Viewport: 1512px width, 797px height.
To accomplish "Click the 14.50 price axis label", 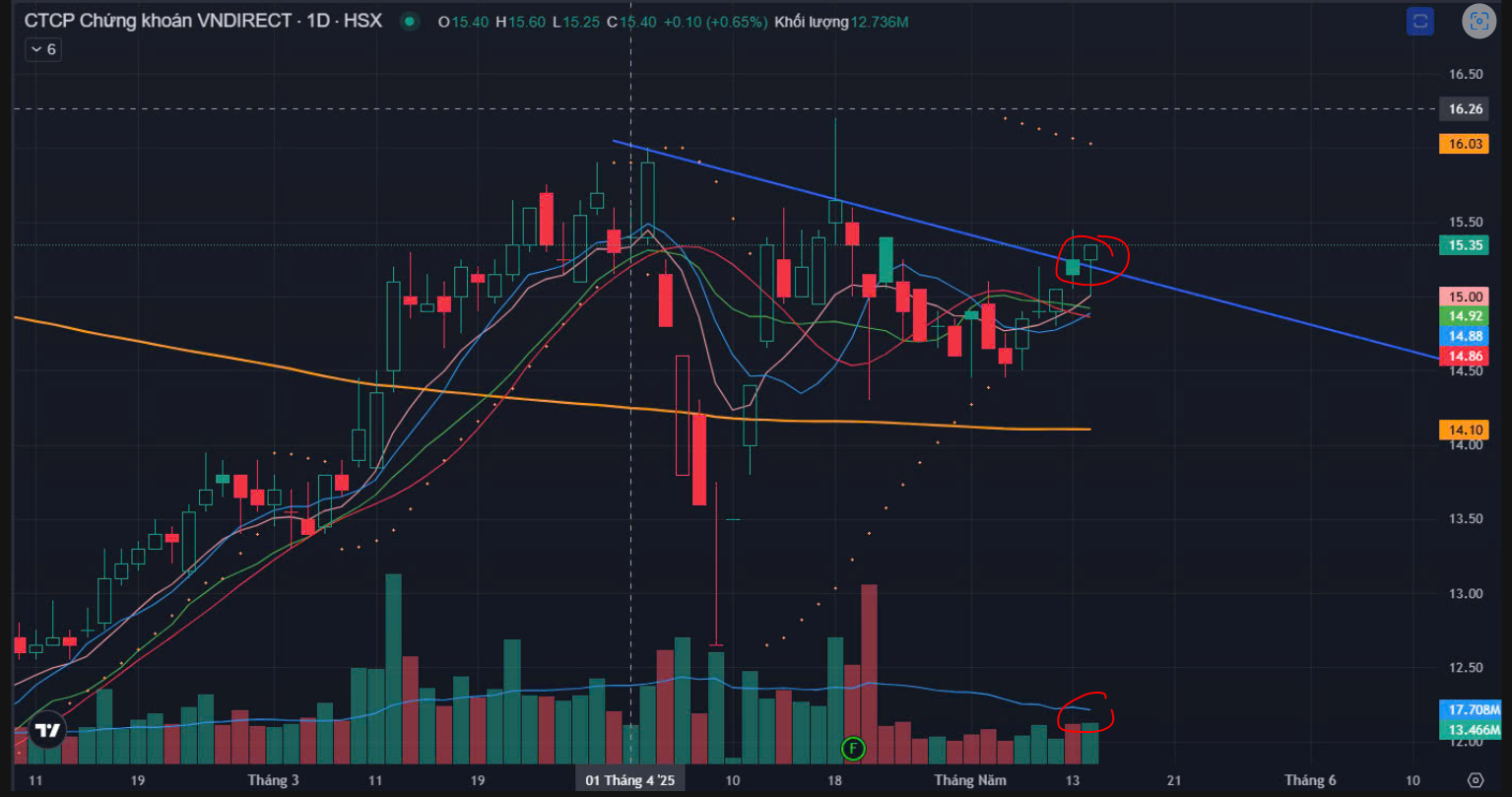I will pyautogui.click(x=1466, y=370).
